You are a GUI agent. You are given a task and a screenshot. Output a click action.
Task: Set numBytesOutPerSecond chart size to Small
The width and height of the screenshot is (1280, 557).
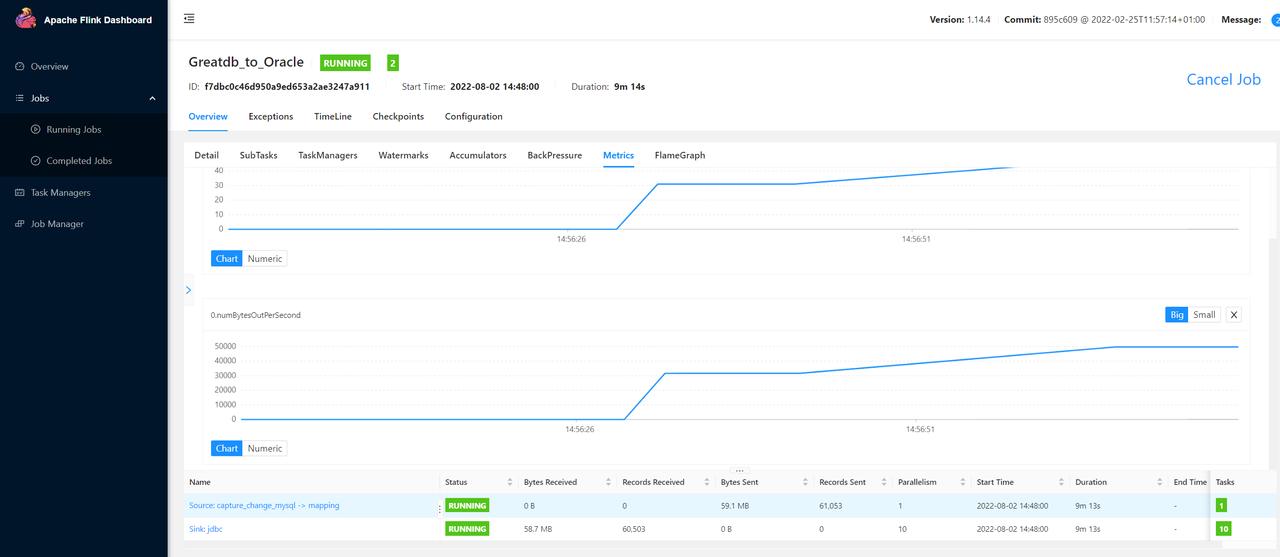click(x=1204, y=314)
